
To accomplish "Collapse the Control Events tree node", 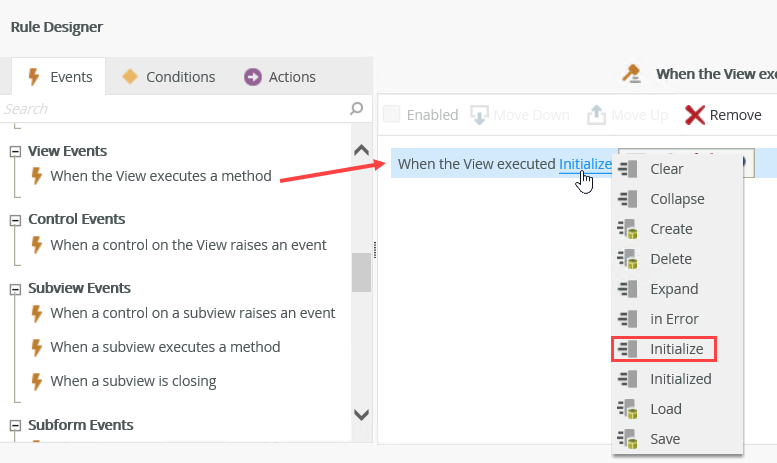I will tap(15, 219).
